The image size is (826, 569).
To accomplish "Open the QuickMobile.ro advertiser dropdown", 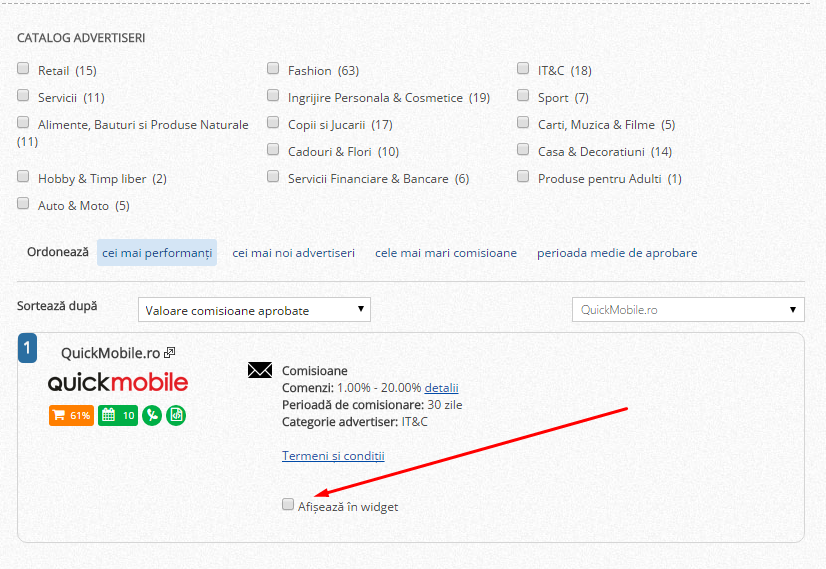I will pyautogui.click(x=688, y=310).
